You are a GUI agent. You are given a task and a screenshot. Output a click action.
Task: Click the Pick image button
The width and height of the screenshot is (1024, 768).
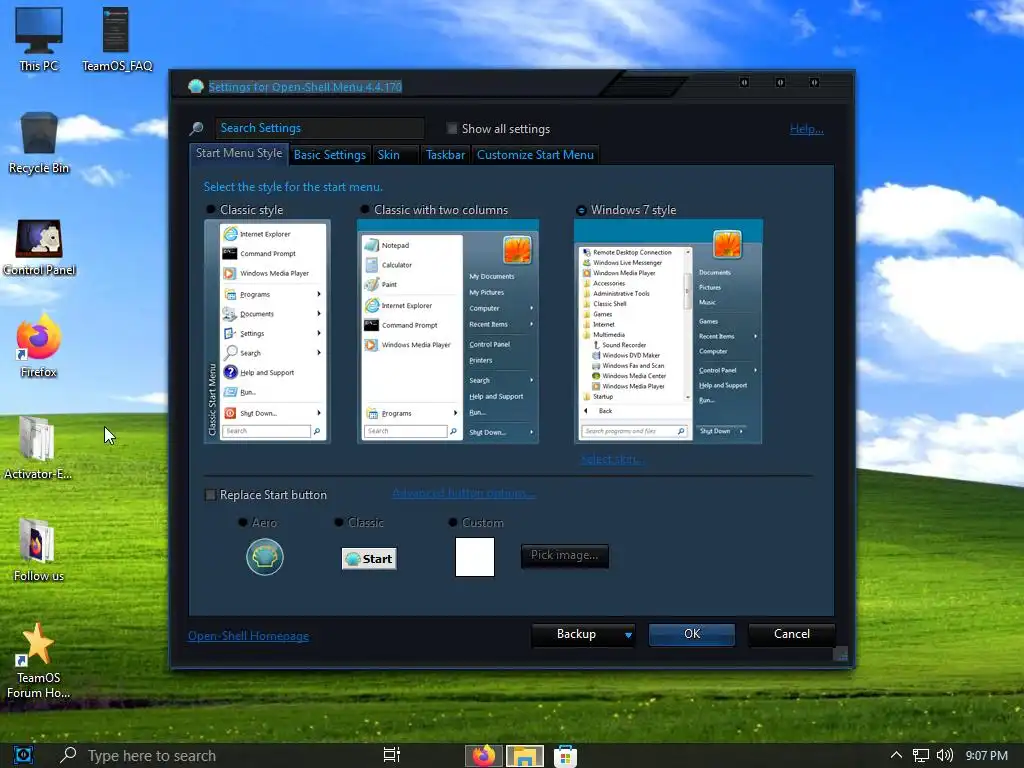tap(564, 555)
